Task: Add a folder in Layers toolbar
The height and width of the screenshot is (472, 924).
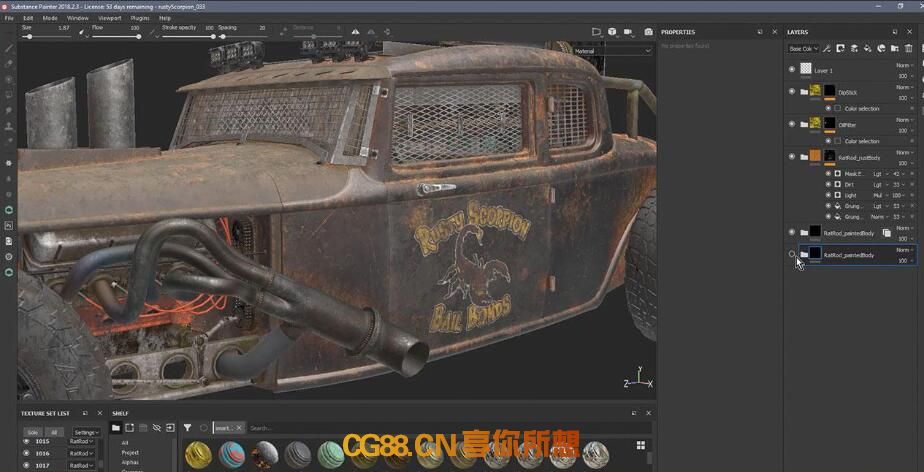Action: pos(895,48)
